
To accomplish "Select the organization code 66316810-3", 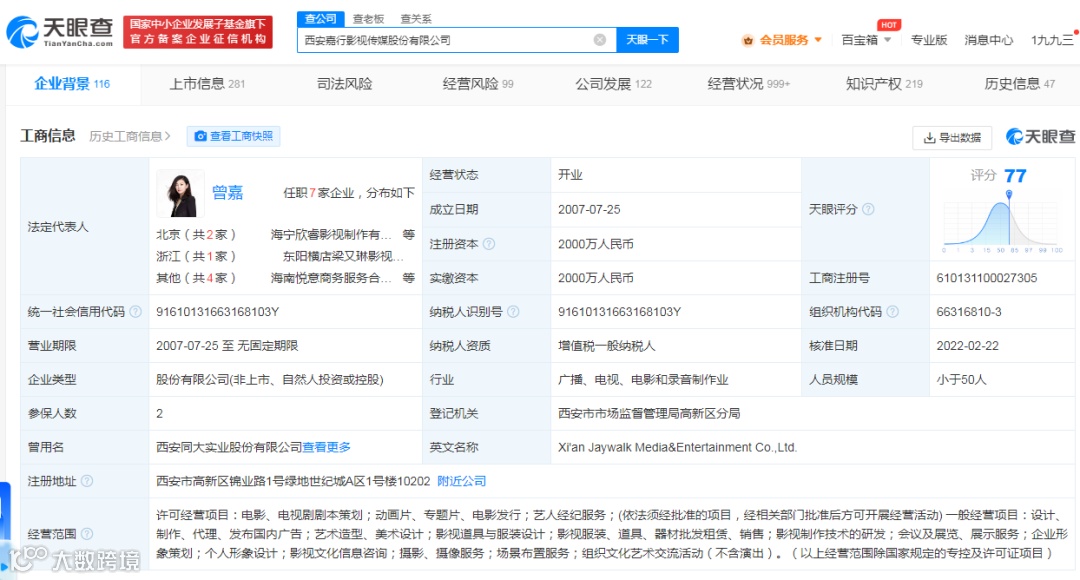I will tap(968, 311).
